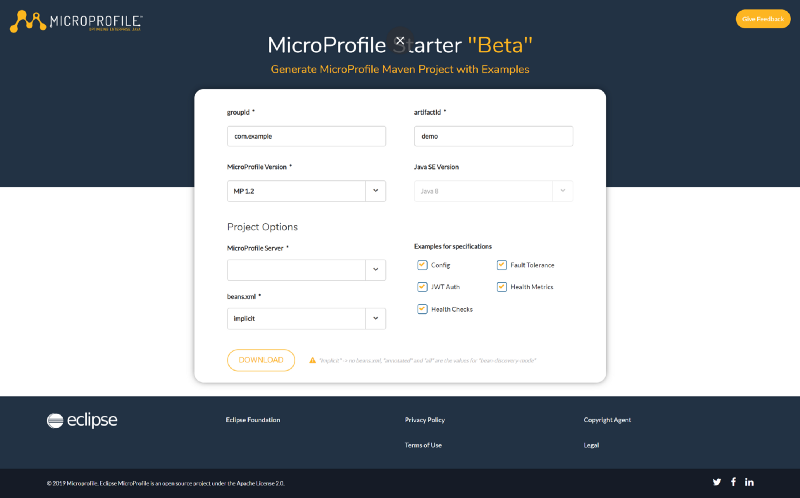Expand the beans.xml dropdown
Viewport: 800px width, 498px height.
pyautogui.click(x=375, y=319)
